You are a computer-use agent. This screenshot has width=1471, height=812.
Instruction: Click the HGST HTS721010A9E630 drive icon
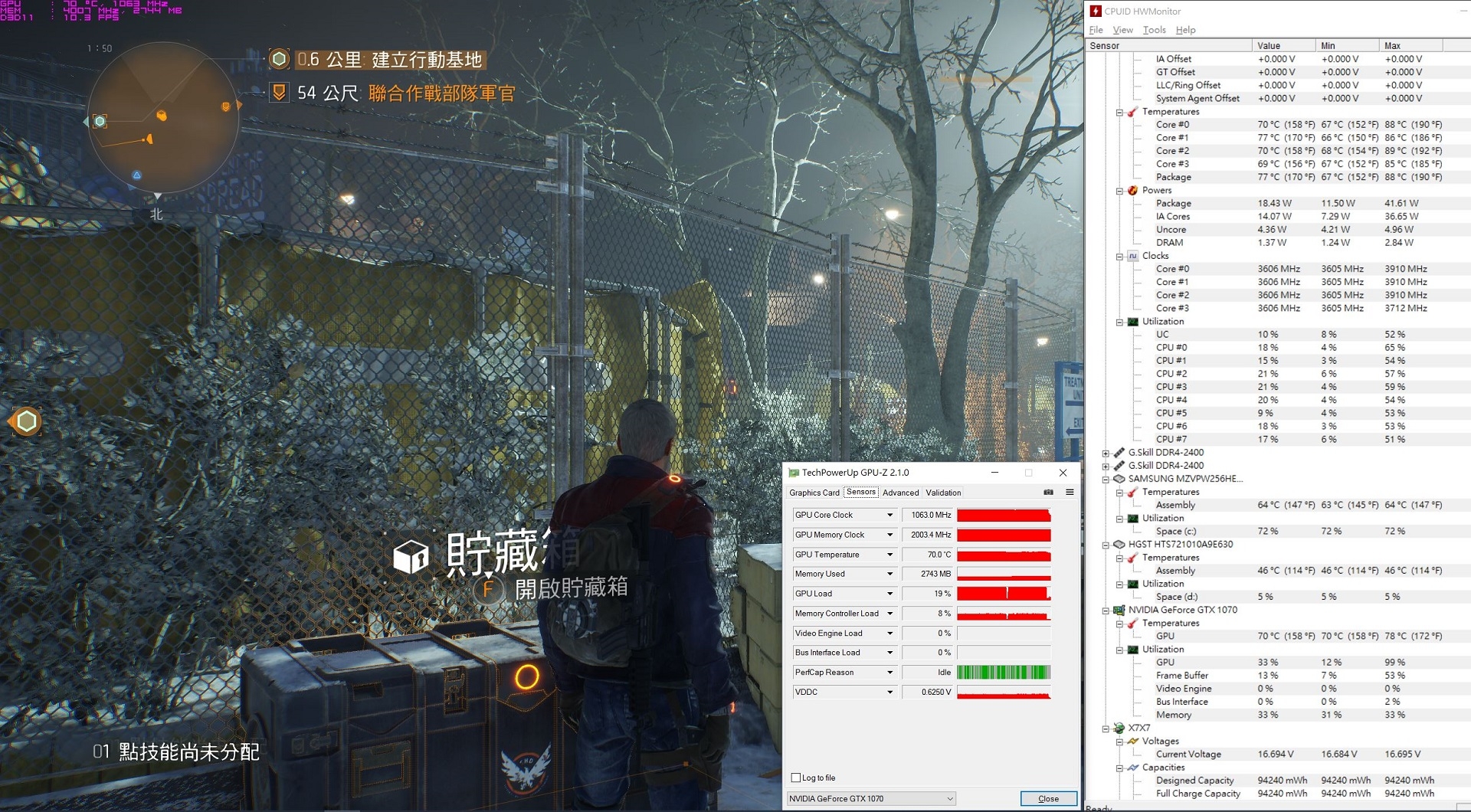point(1119,545)
